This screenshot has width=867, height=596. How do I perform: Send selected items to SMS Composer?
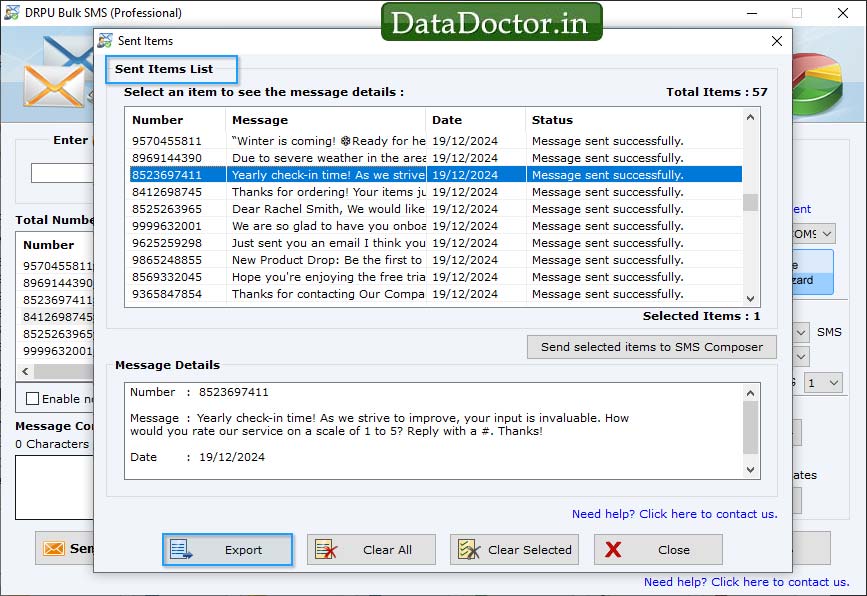click(x=651, y=347)
